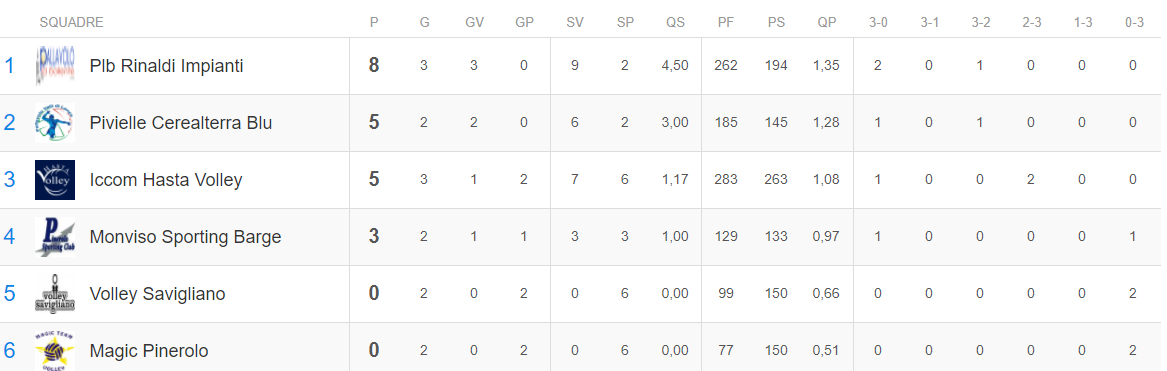Open the Plb Rinaldi Impianti team name
The height and width of the screenshot is (371, 1167).
(x=167, y=66)
